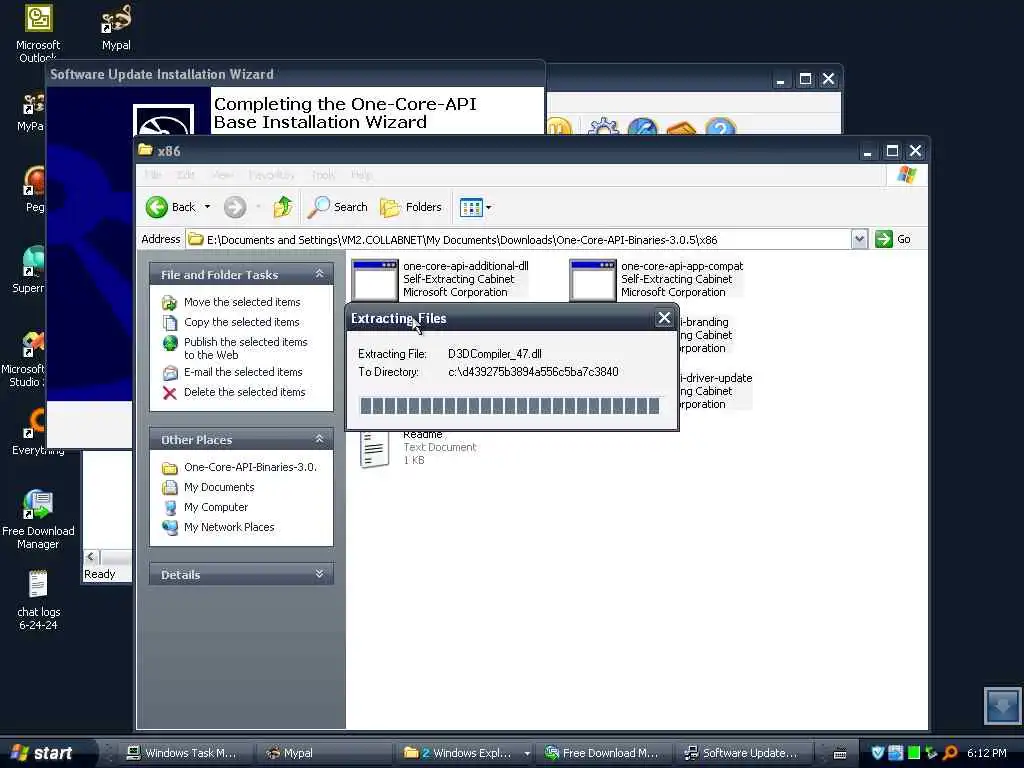Go to My Network Places link
This screenshot has height=768, width=1024.
pos(229,527)
